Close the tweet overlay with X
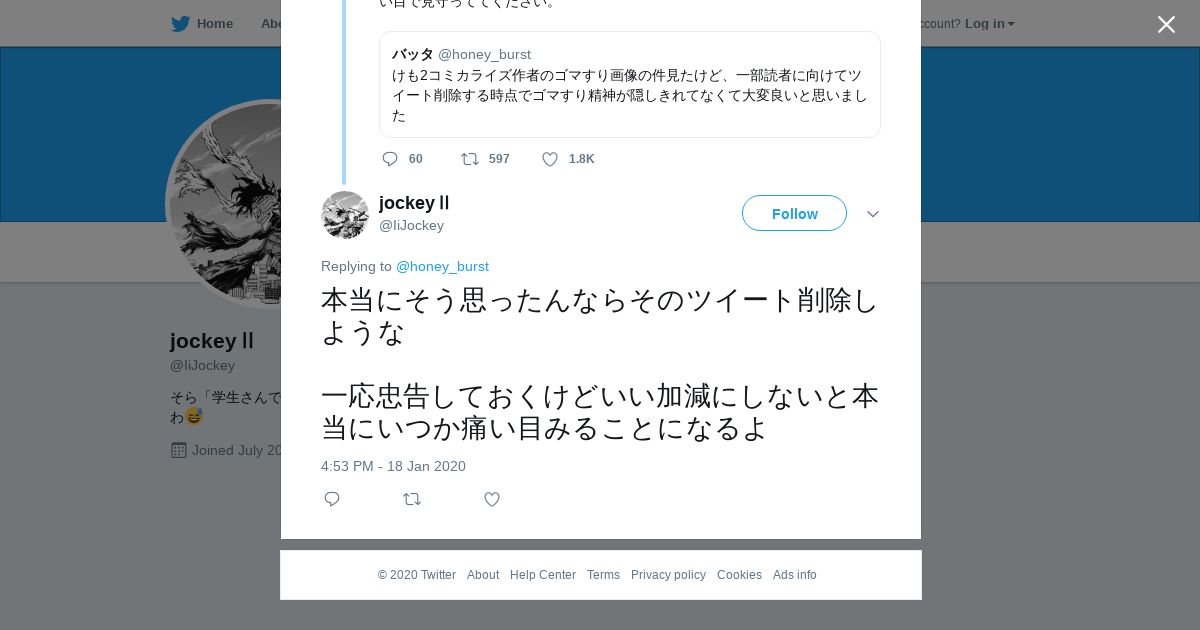The height and width of the screenshot is (630, 1200). [x=1166, y=25]
